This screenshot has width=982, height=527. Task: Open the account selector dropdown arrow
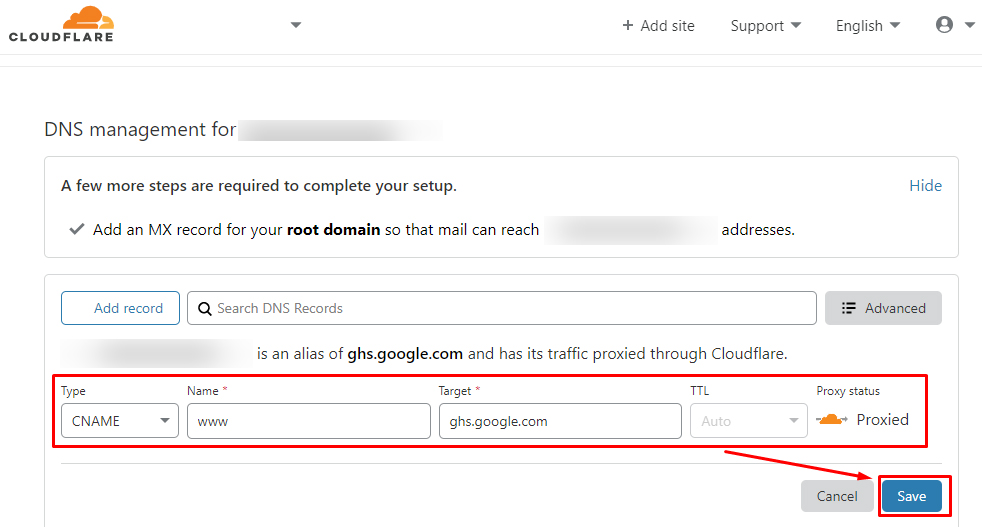click(x=296, y=25)
